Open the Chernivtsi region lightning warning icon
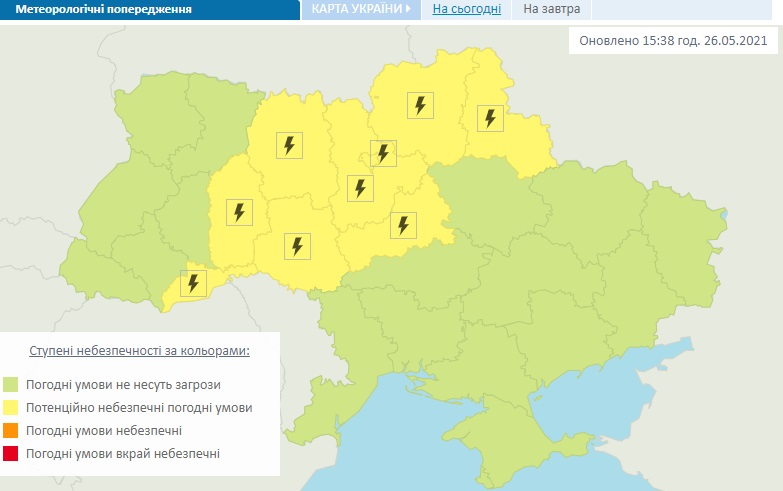The width and height of the screenshot is (783, 491). pos(193,283)
